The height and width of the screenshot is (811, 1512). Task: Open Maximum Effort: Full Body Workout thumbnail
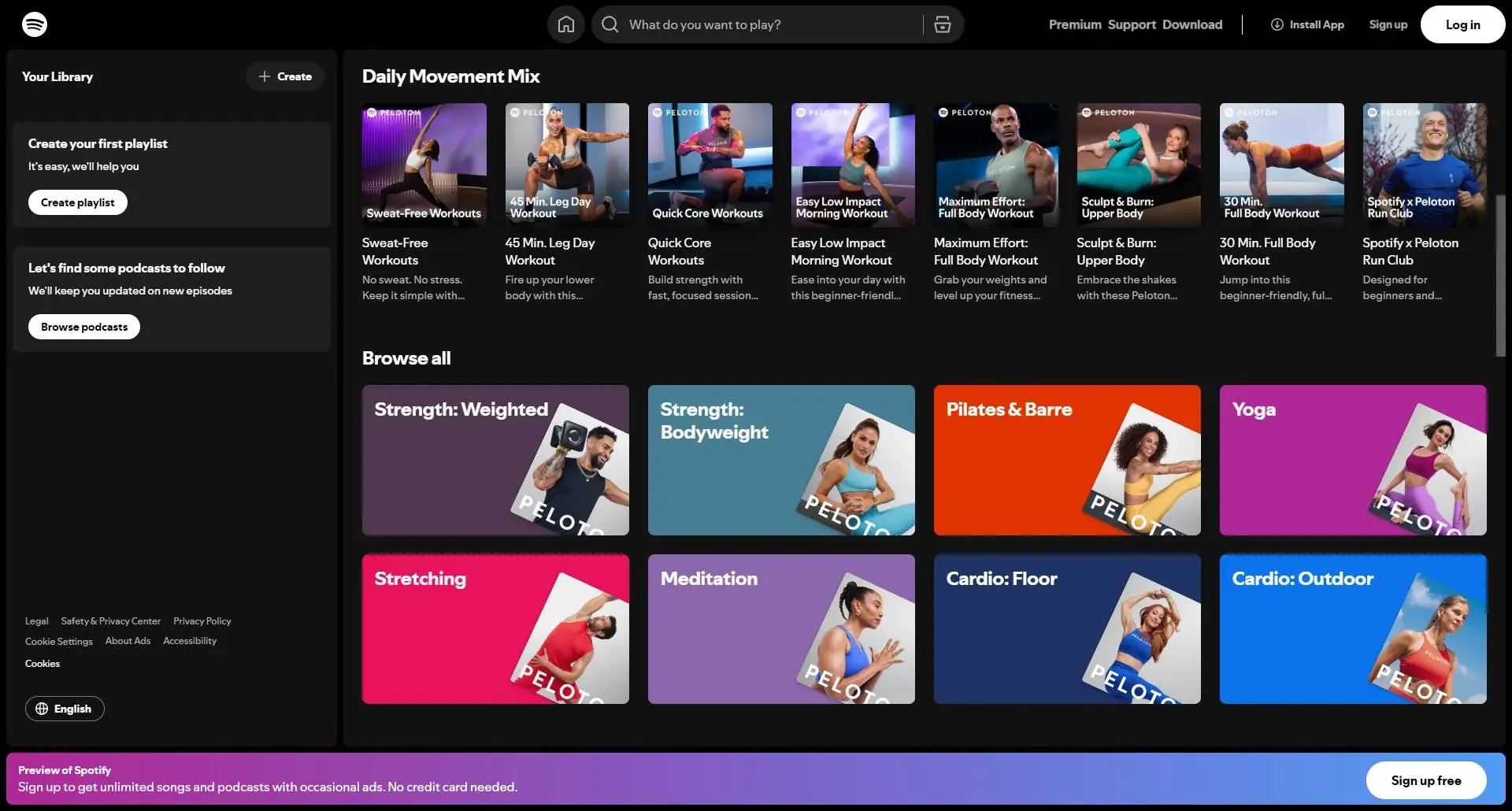pyautogui.click(x=996, y=165)
